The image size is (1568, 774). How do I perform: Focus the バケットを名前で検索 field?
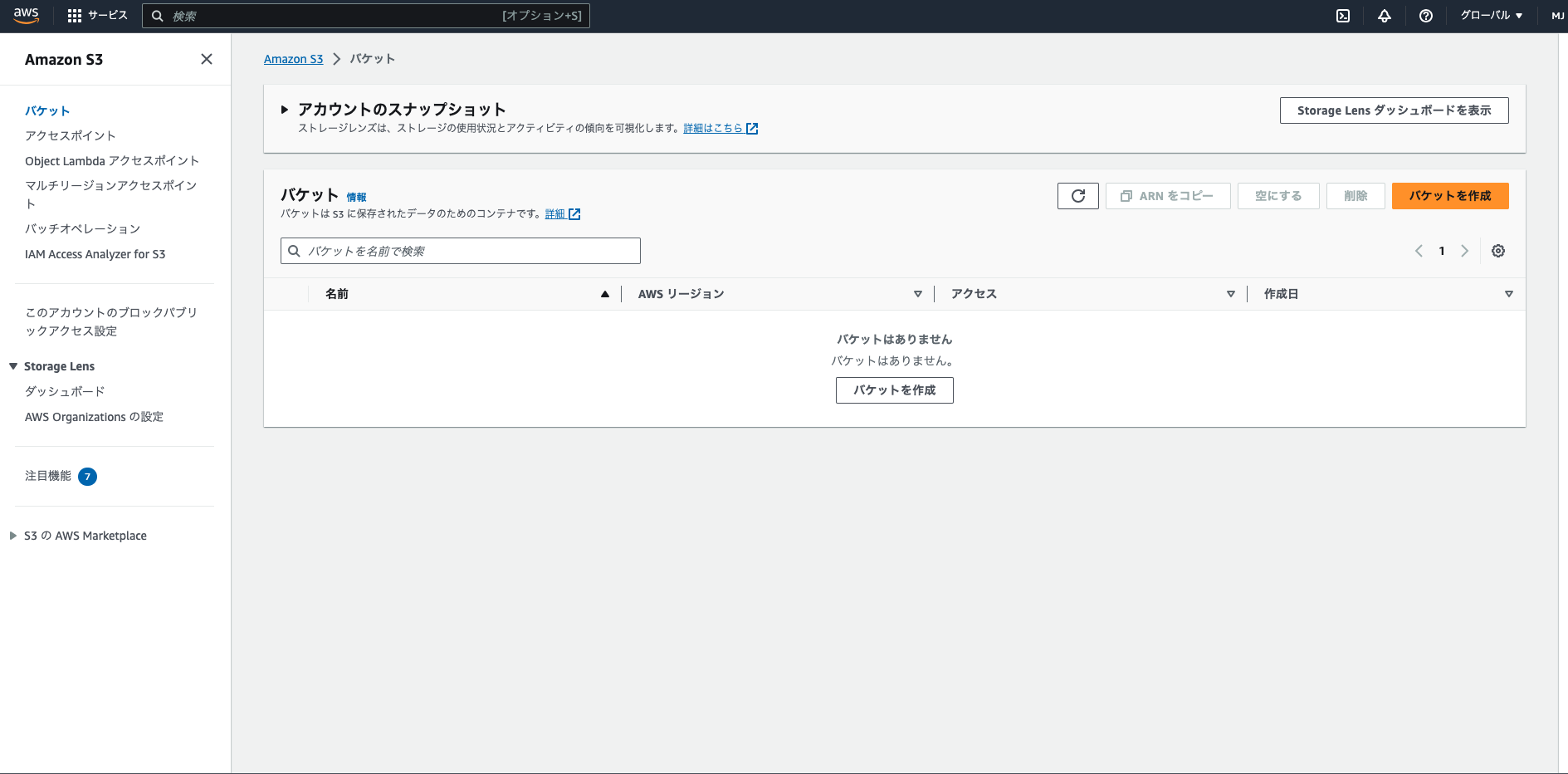click(x=461, y=251)
